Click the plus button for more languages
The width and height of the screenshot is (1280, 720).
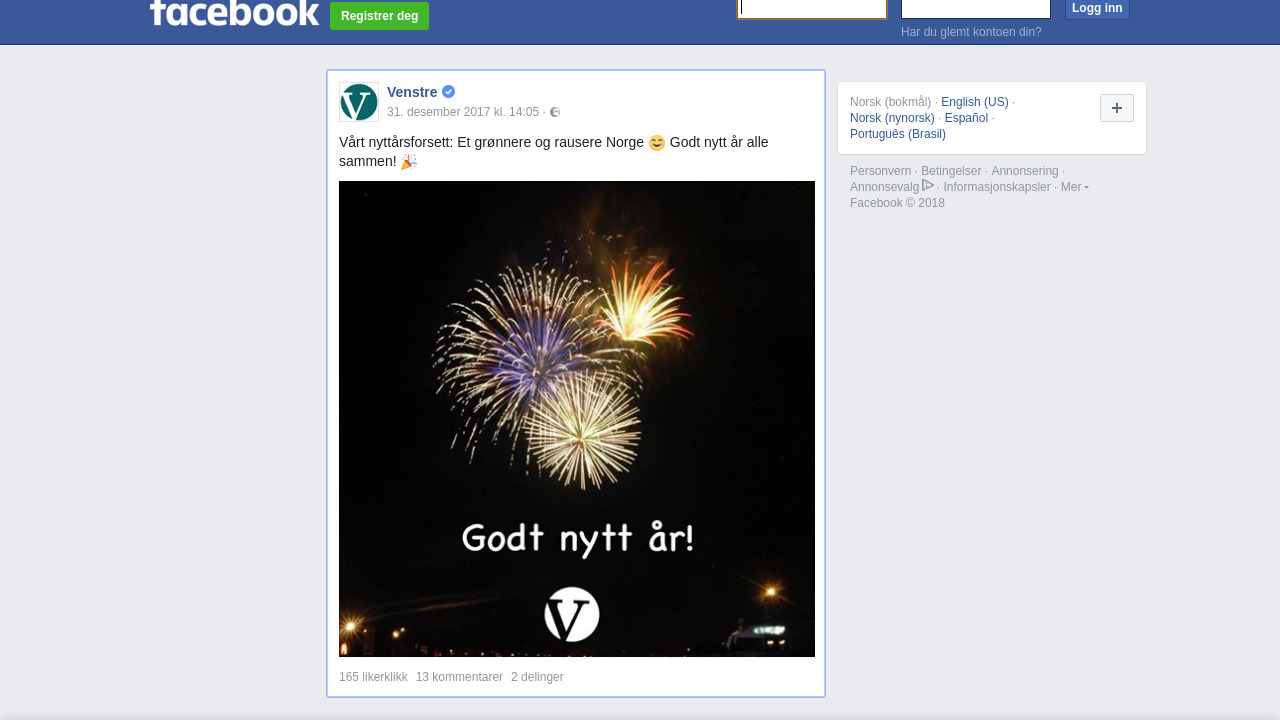pos(1117,108)
